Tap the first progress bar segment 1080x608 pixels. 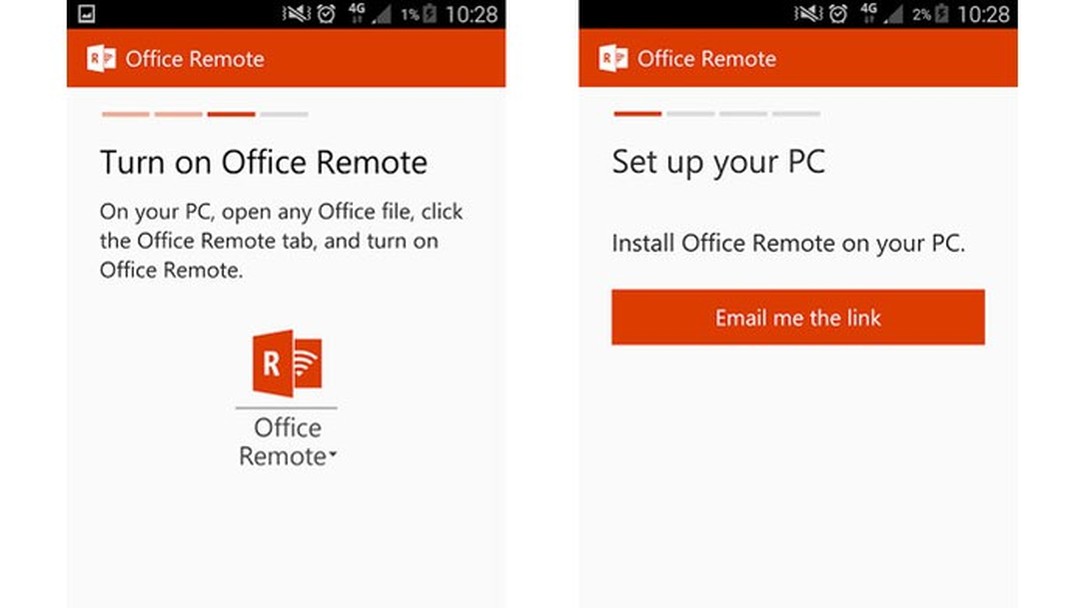(x=125, y=114)
